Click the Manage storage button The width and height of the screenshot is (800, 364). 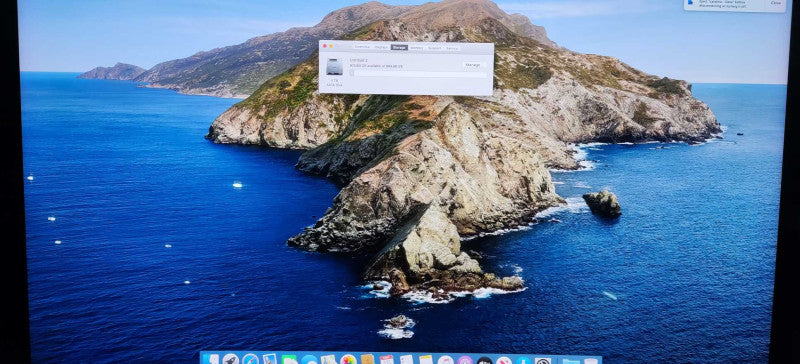[x=472, y=65]
